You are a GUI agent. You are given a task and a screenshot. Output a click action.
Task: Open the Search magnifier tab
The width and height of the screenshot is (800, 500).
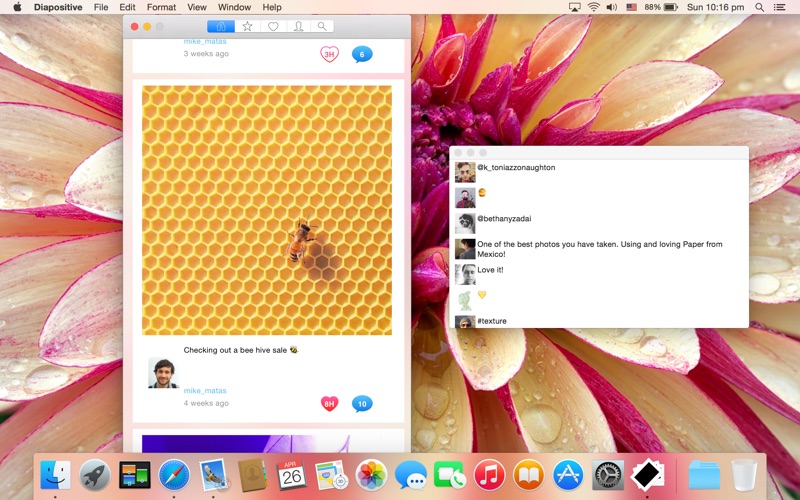click(322, 26)
